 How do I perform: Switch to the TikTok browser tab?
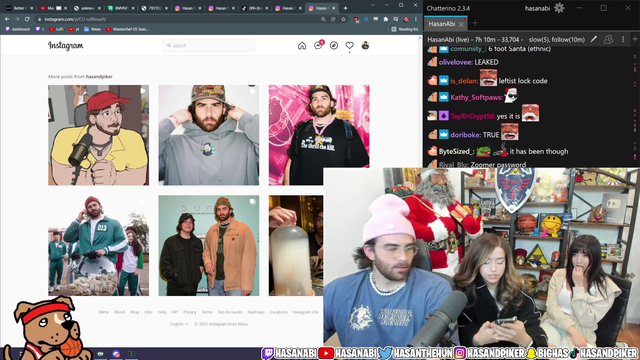point(255,8)
